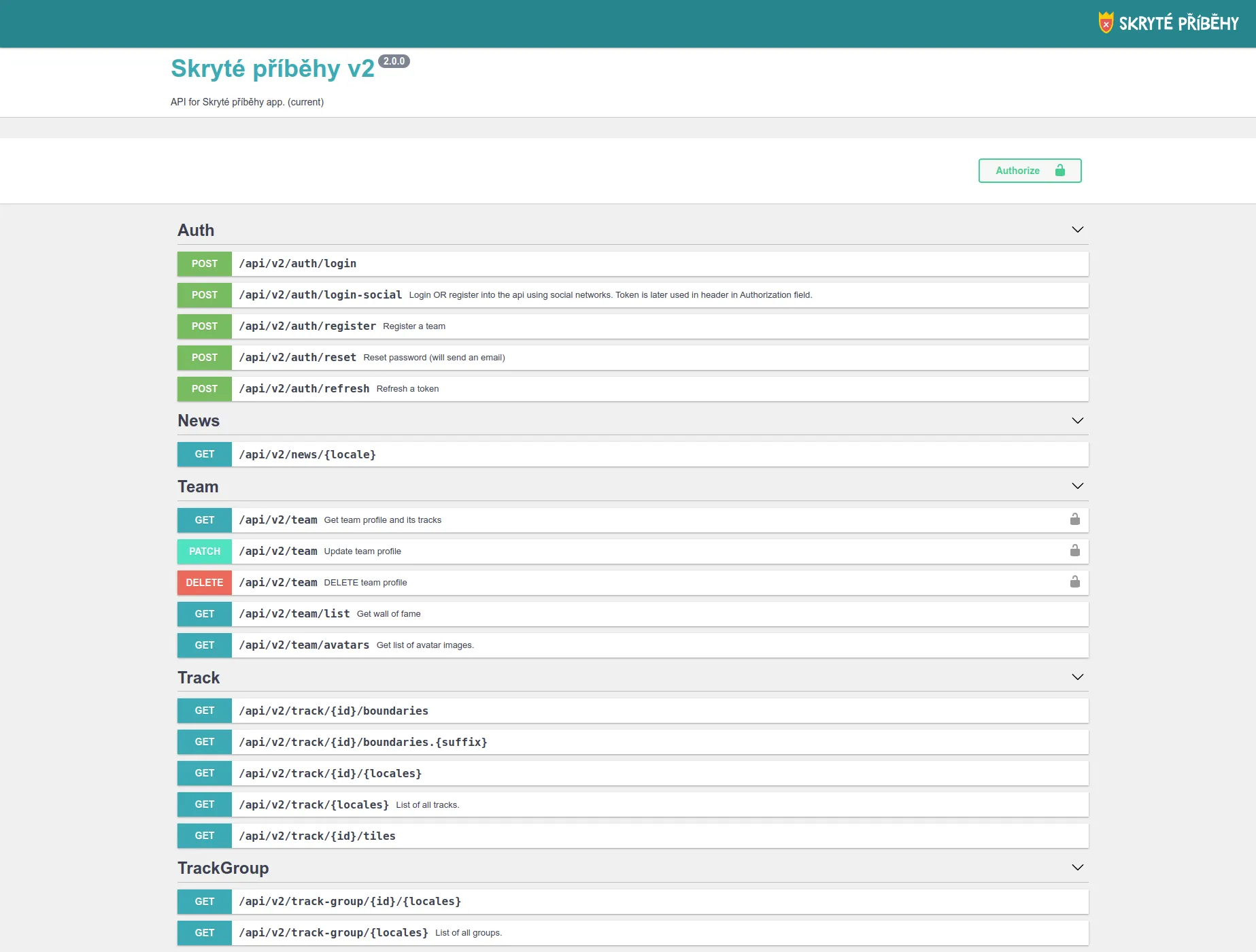Expand GET /api/v2/track-group/{locales} list of all groups
This screenshot has width=1256, height=952.
tap(633, 933)
